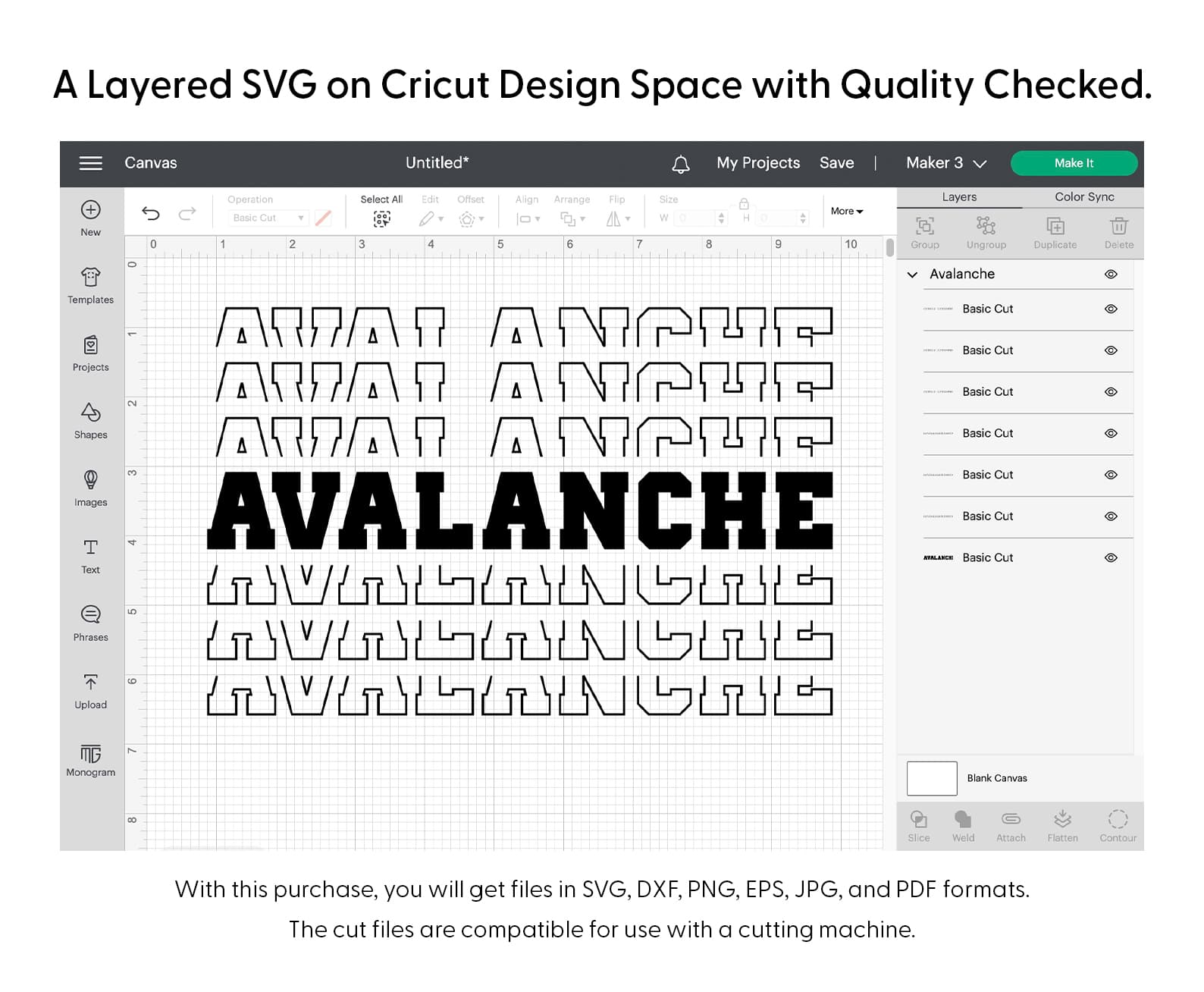The width and height of the screenshot is (1204, 992).
Task: Collapse the Avalanche layer group
Action: pyautogui.click(x=912, y=275)
